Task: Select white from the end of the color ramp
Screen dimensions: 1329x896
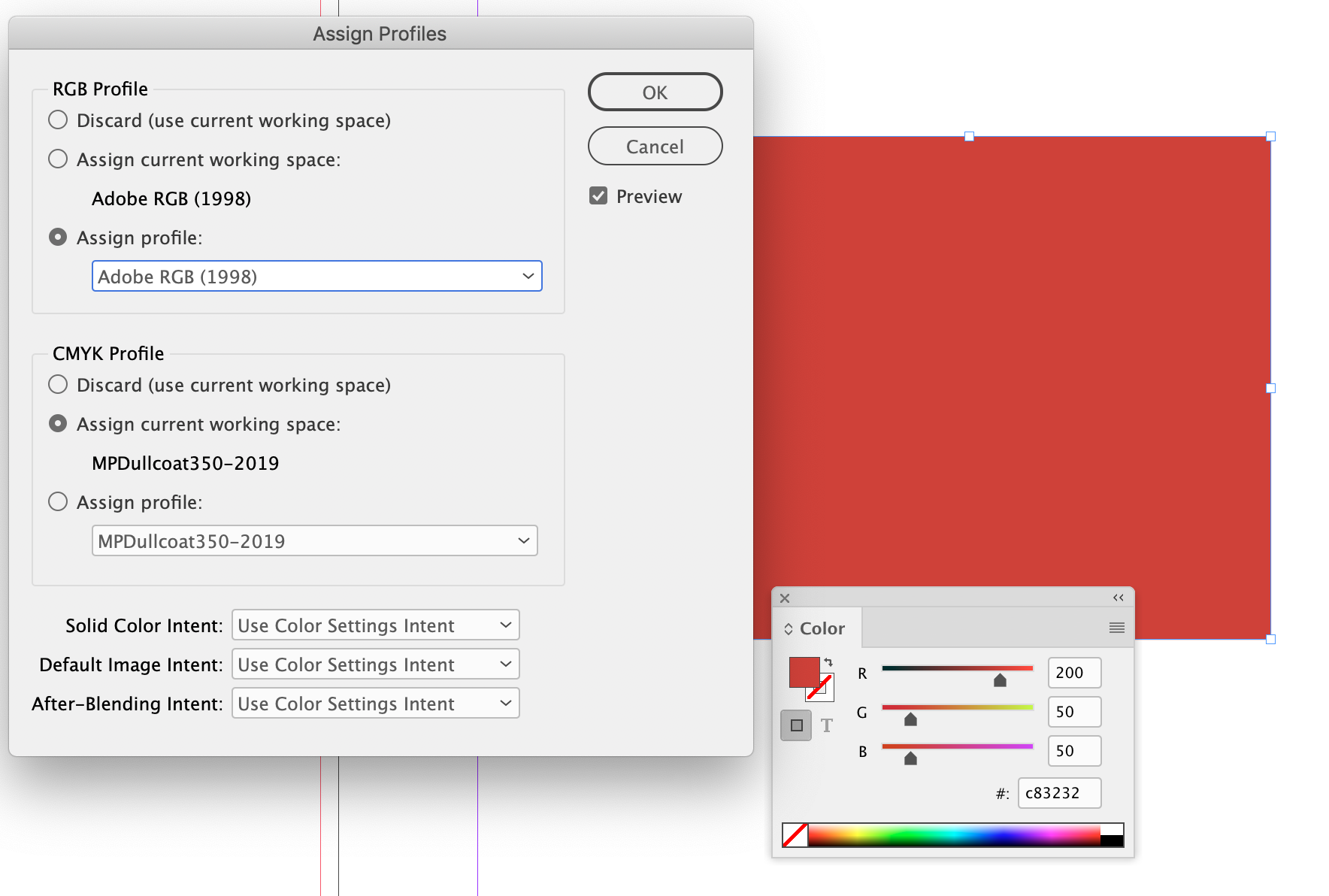Action: click(1112, 829)
